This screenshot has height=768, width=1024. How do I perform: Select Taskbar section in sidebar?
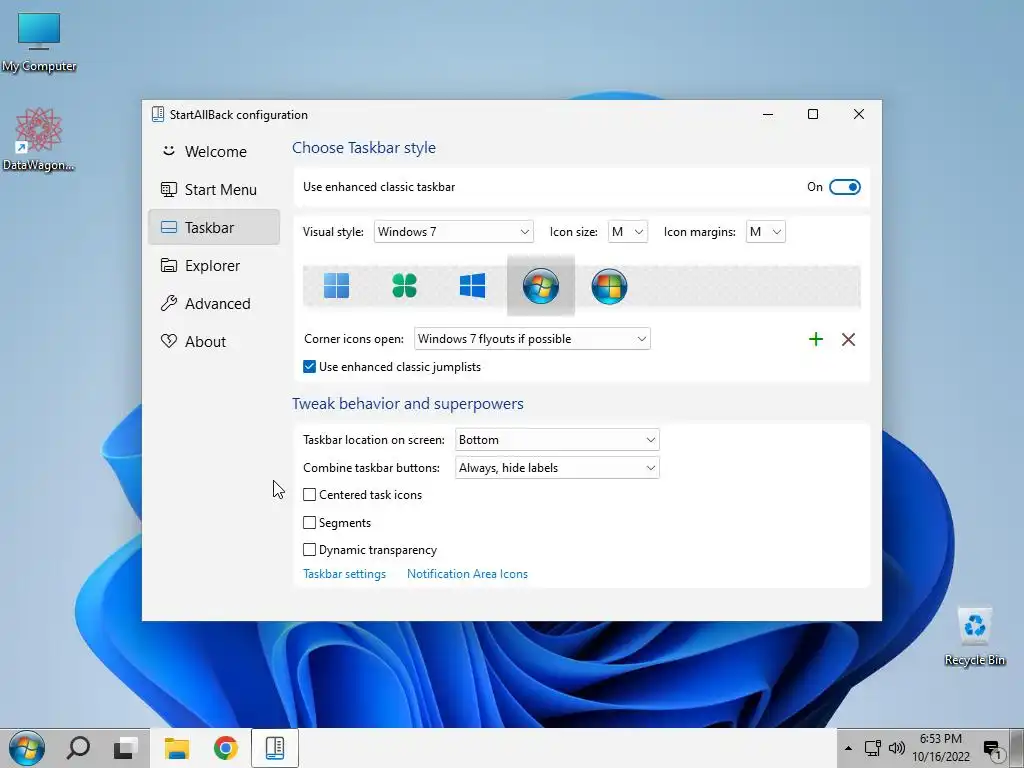[214, 227]
